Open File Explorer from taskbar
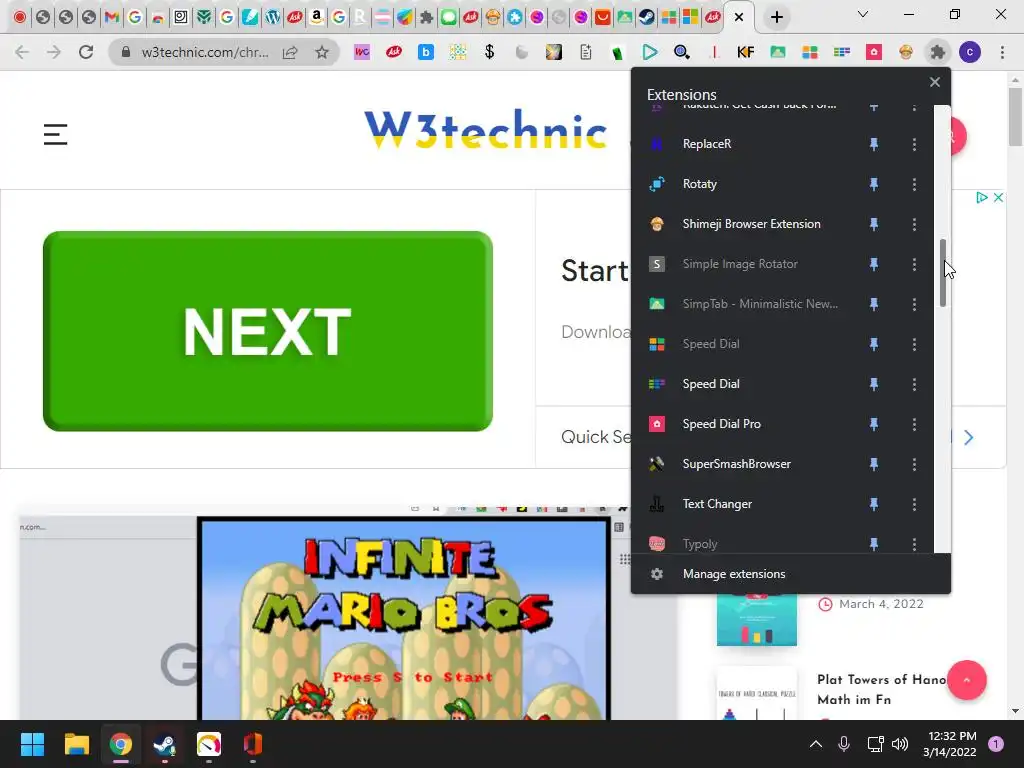Screen dimensions: 1024x768 [76, 744]
